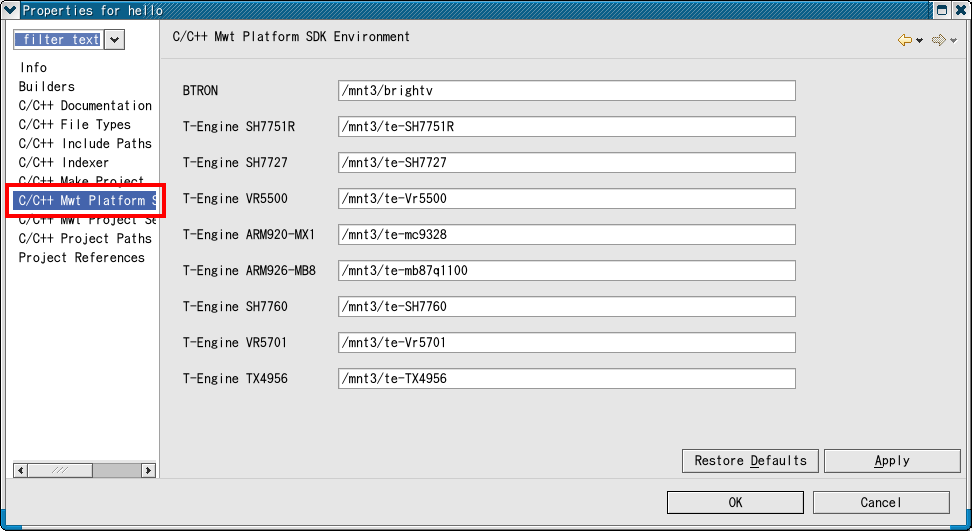Maximize the Properties for hello window
This screenshot has height=531, width=972.
(x=942, y=10)
